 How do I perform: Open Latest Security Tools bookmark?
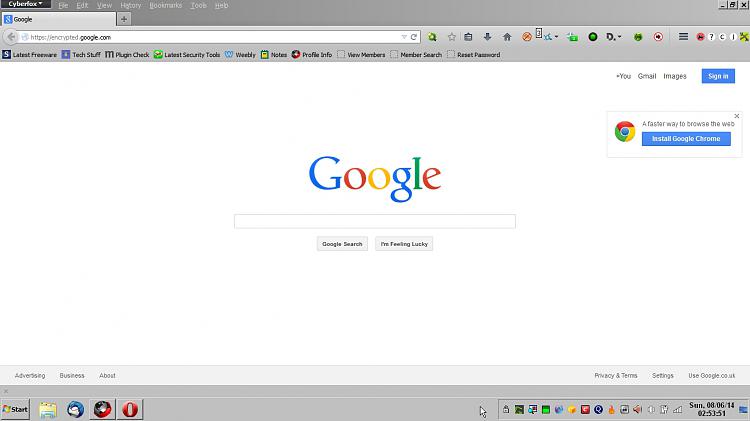pyautogui.click(x=187, y=55)
